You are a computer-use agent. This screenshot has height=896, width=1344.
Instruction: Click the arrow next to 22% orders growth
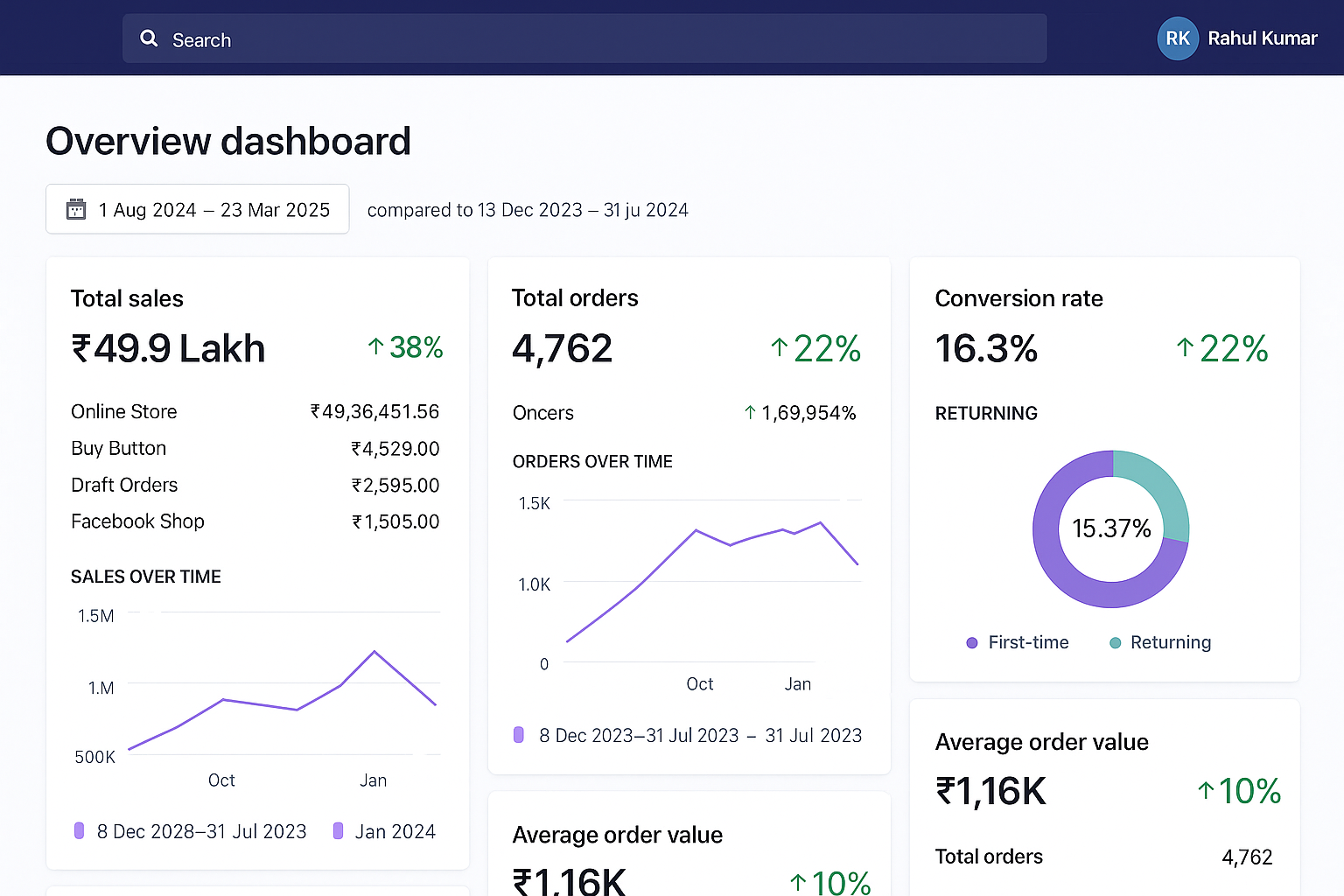pyautogui.click(x=779, y=348)
